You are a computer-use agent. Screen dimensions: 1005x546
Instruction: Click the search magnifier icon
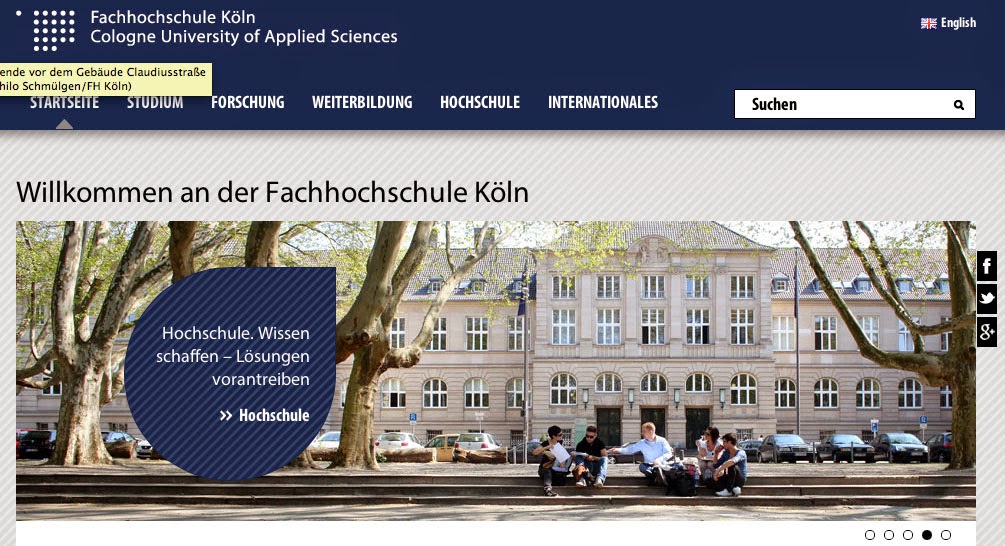click(x=959, y=104)
